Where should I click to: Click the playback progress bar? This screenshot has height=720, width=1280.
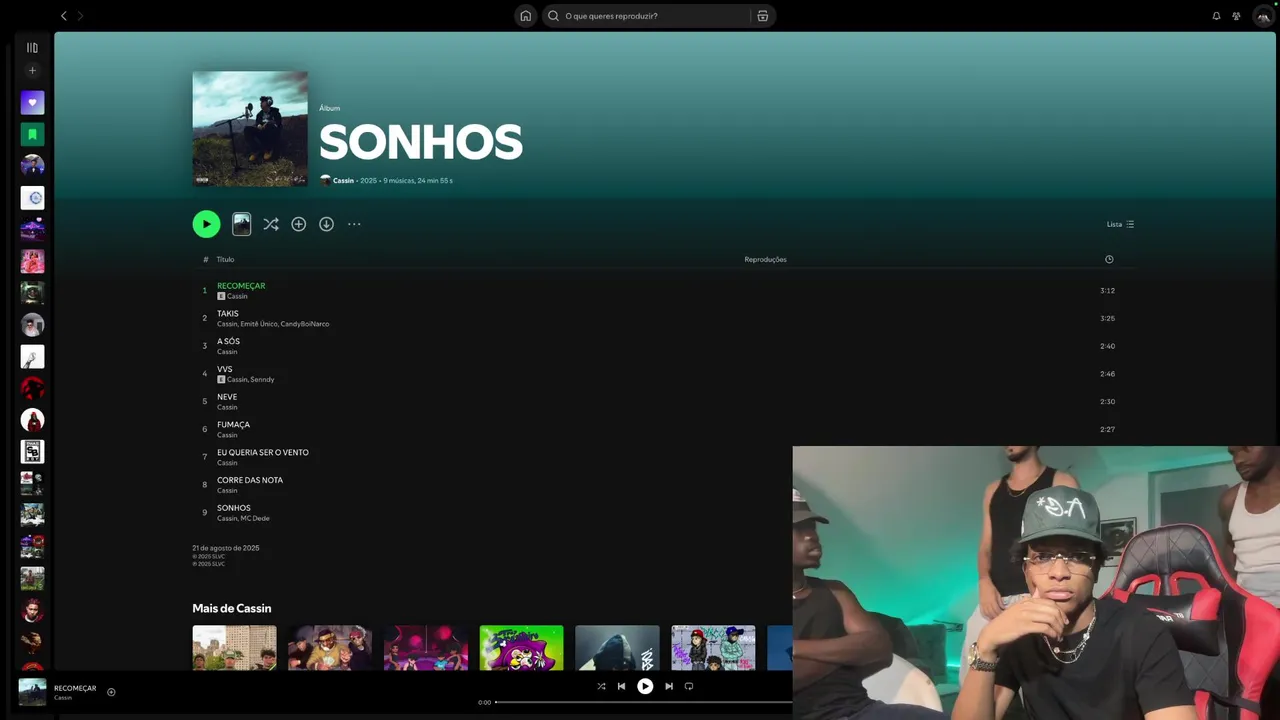click(x=644, y=702)
